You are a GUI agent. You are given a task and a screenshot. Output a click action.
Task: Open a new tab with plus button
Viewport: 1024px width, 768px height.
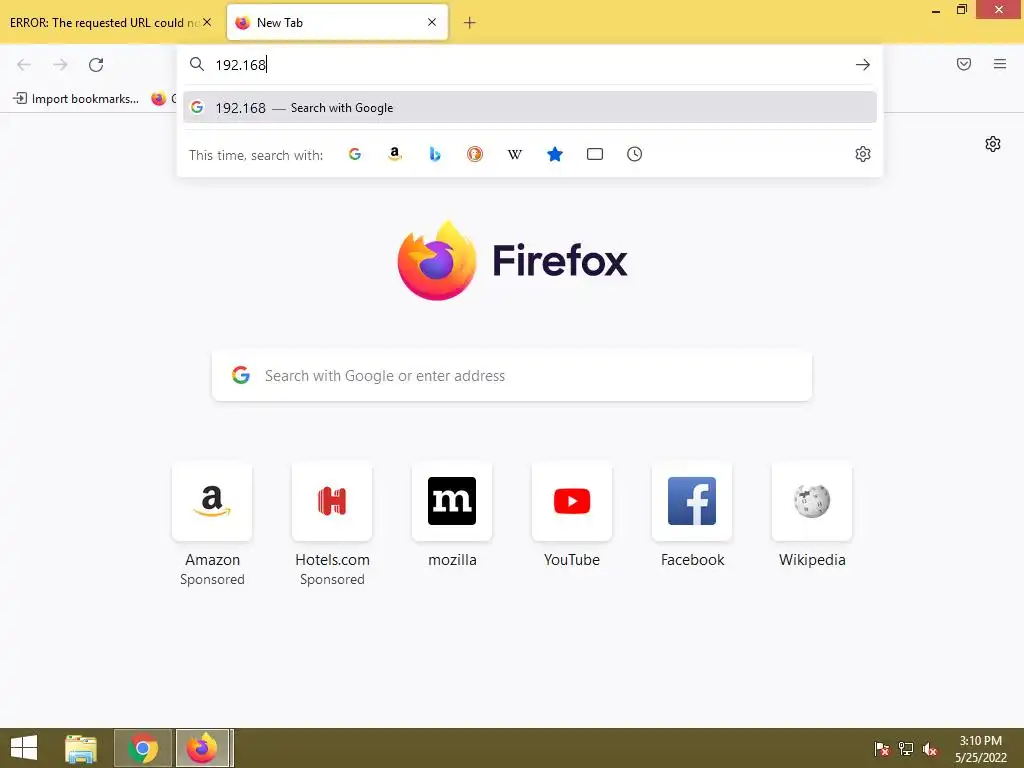pyautogui.click(x=470, y=23)
